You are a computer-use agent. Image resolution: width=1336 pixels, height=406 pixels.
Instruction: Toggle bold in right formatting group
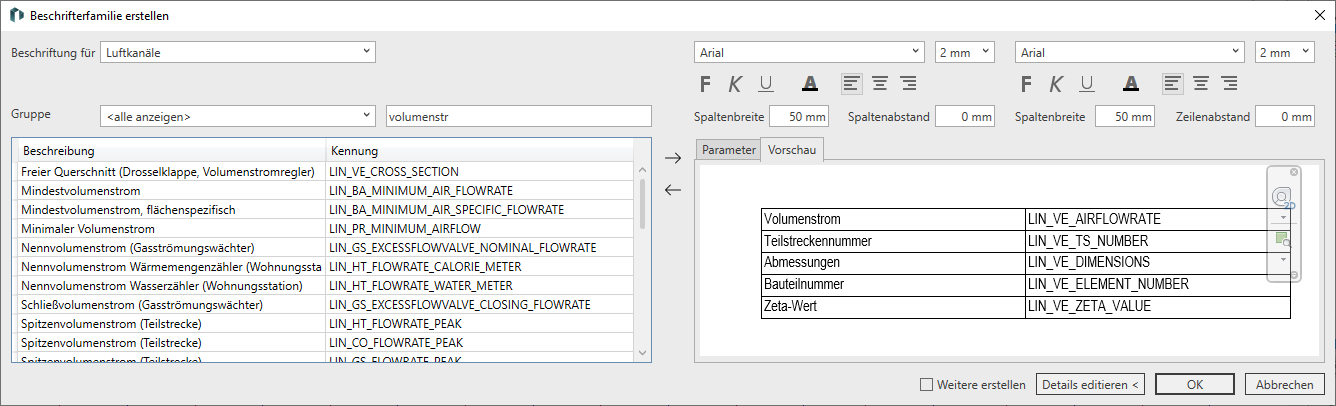(1025, 84)
